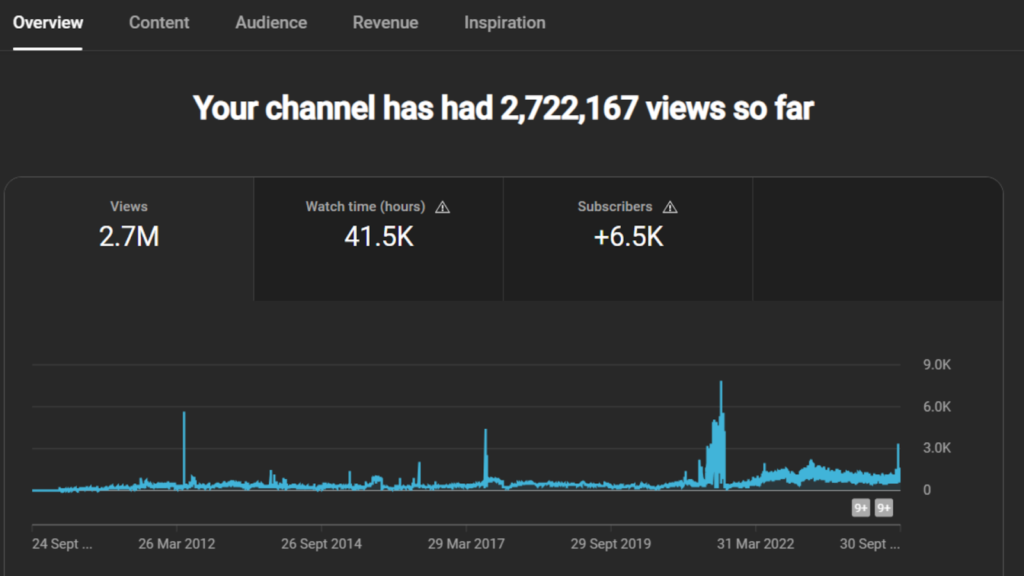Viewport: 1024px width, 576px height.
Task: Open the Inspiration tab
Action: click(504, 22)
